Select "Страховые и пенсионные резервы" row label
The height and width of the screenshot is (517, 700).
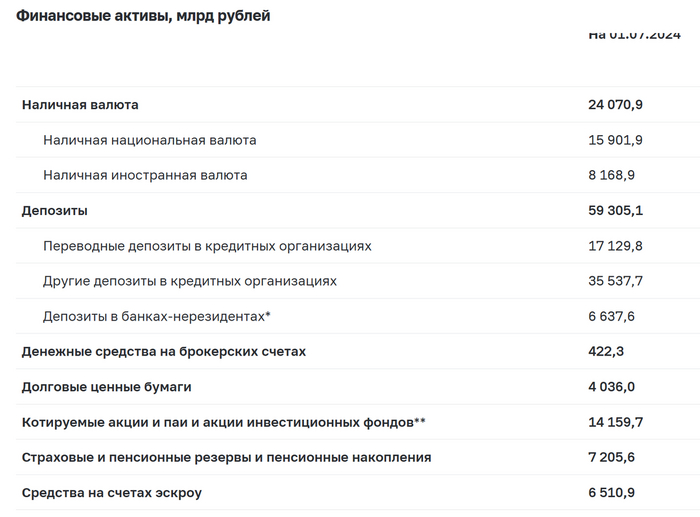[x=226, y=457]
